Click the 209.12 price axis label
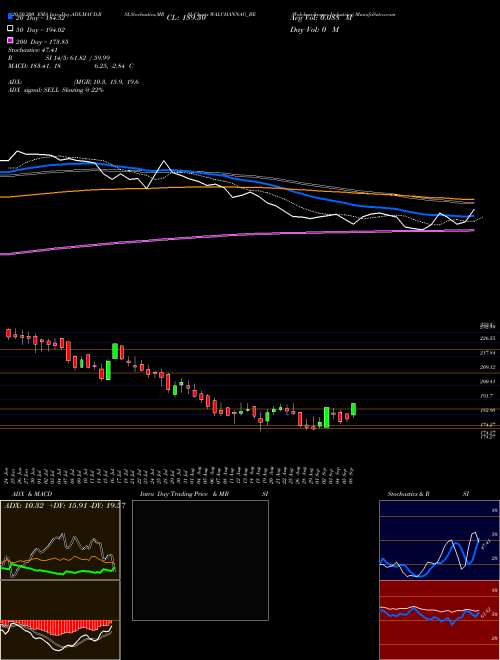This screenshot has width=500, height=660. pyautogui.click(x=487, y=367)
